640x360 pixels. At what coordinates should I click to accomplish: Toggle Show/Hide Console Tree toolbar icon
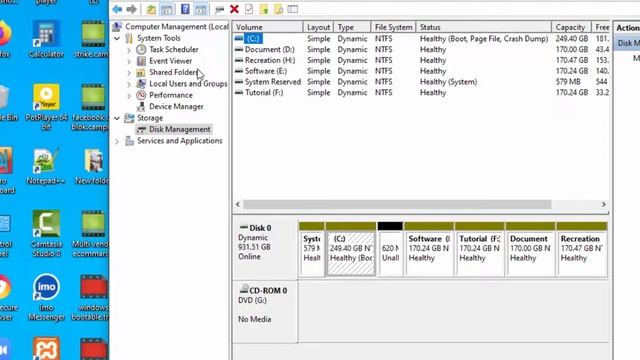coord(167,9)
